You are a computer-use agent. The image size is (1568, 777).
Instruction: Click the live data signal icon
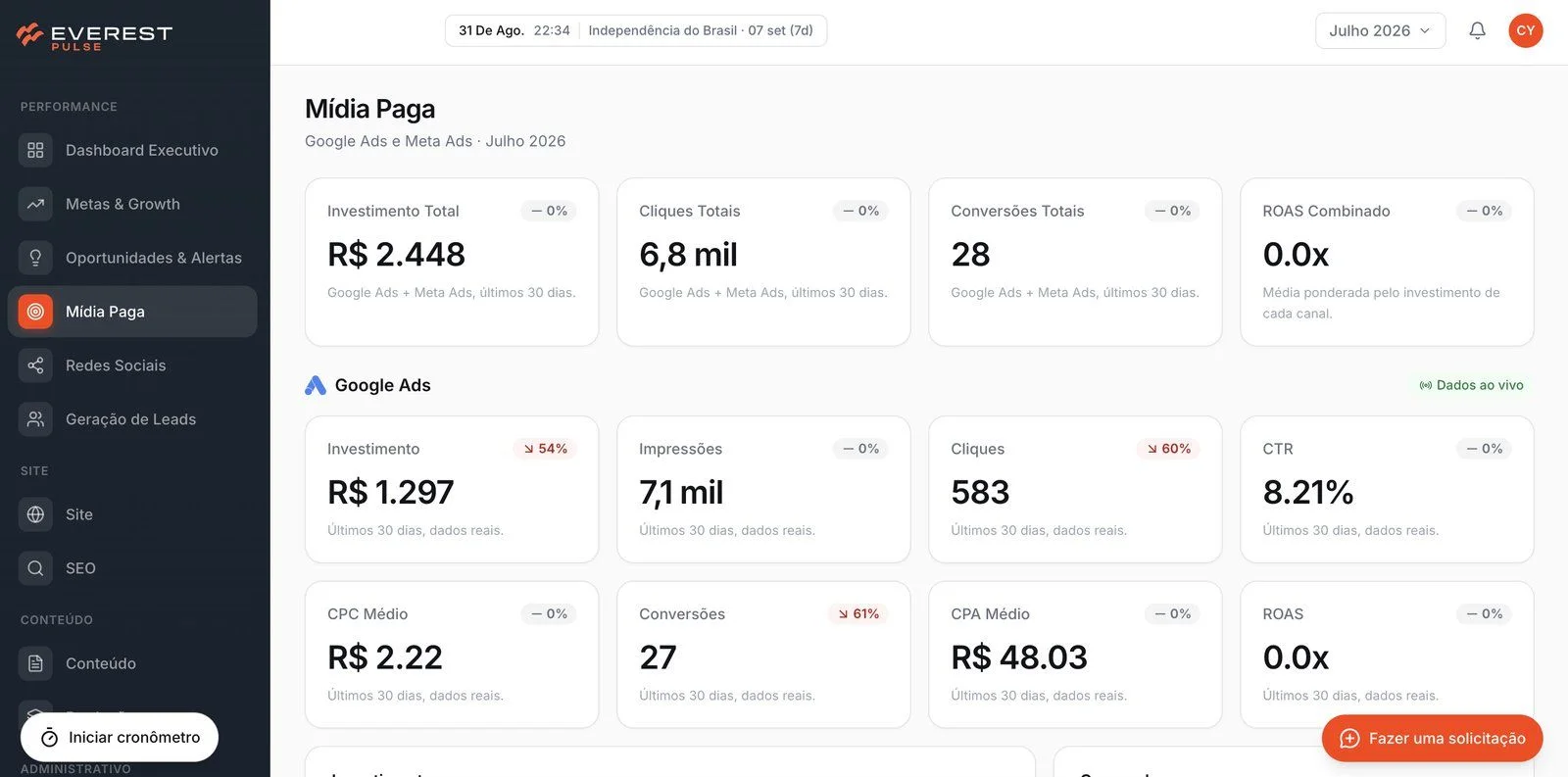1426,385
